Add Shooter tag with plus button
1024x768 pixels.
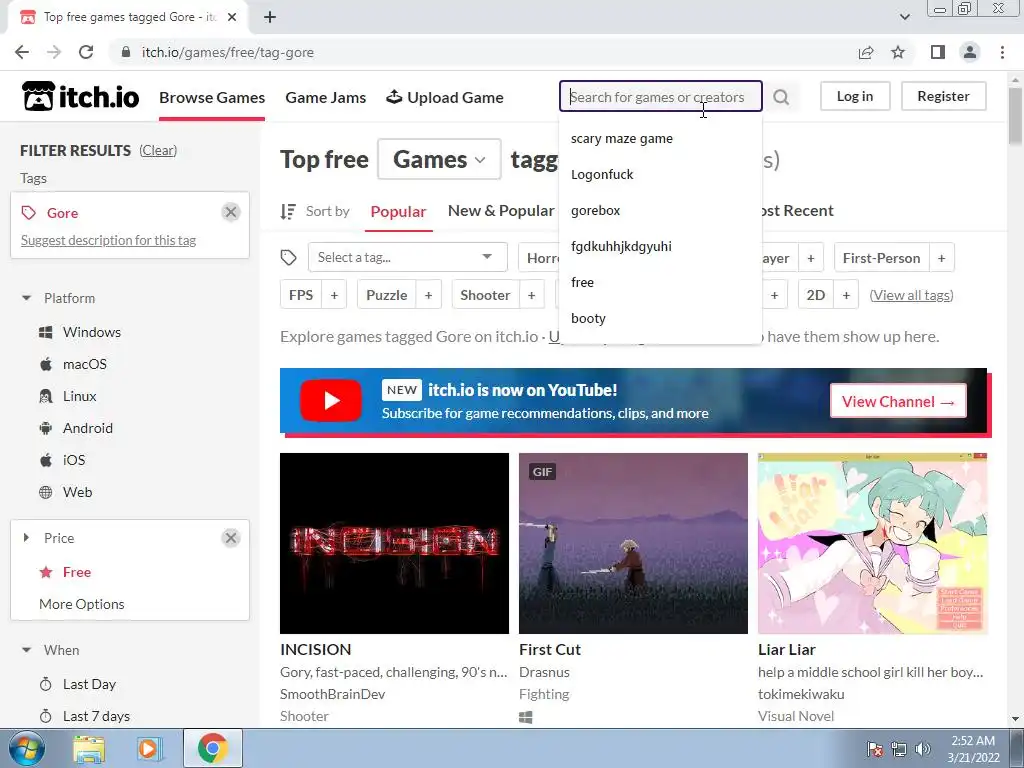(x=532, y=295)
